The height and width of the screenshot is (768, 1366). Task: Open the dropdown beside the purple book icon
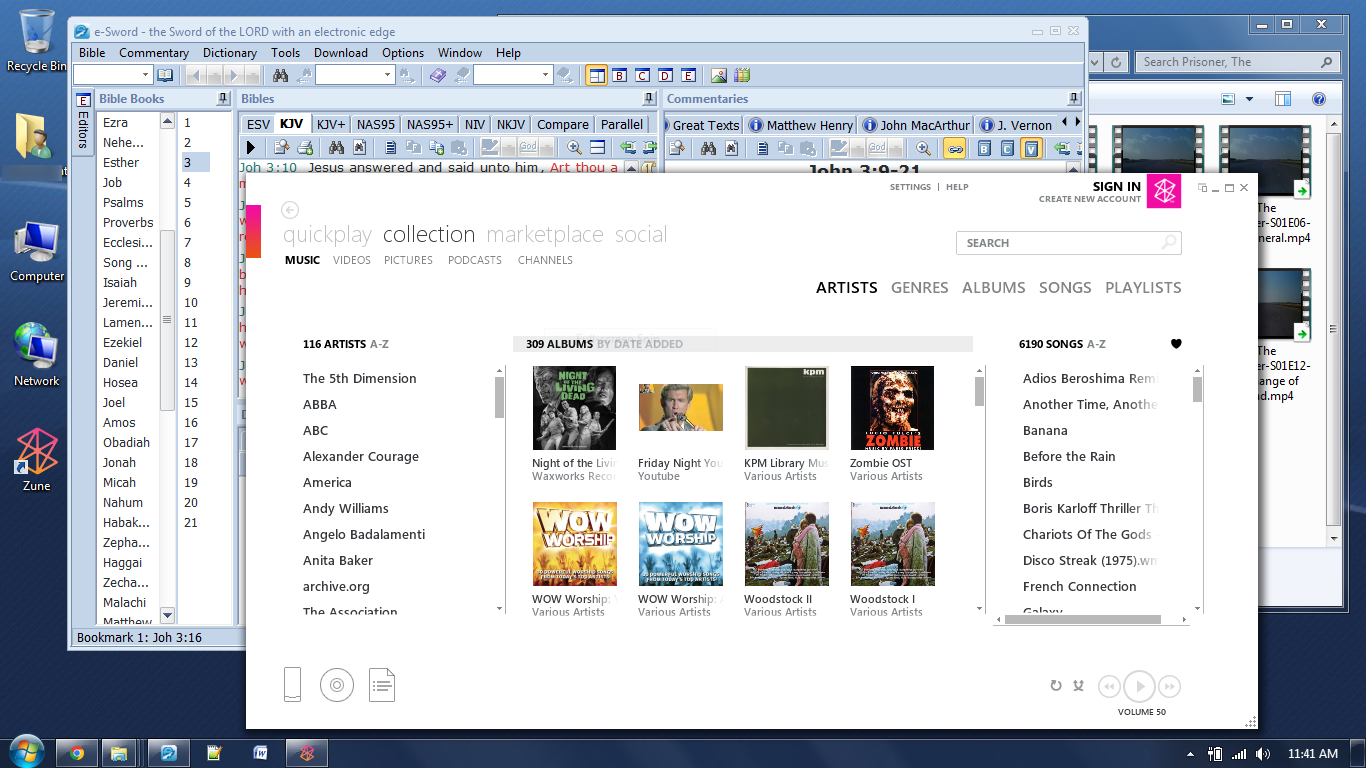546,75
